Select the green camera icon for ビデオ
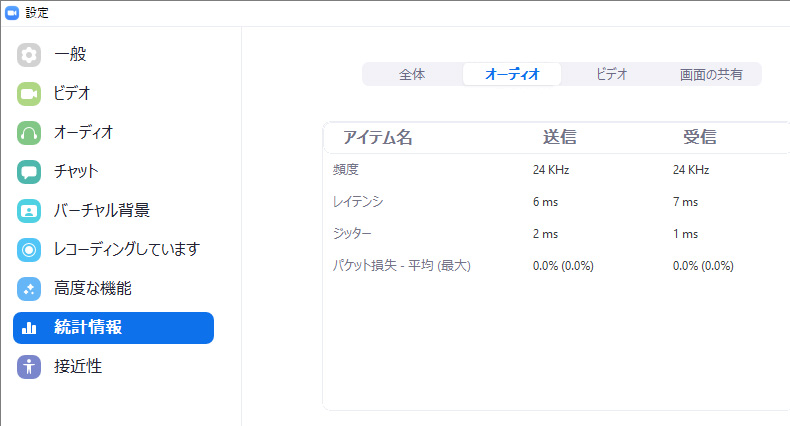Screen dimensions: 790x426 tap(29, 94)
